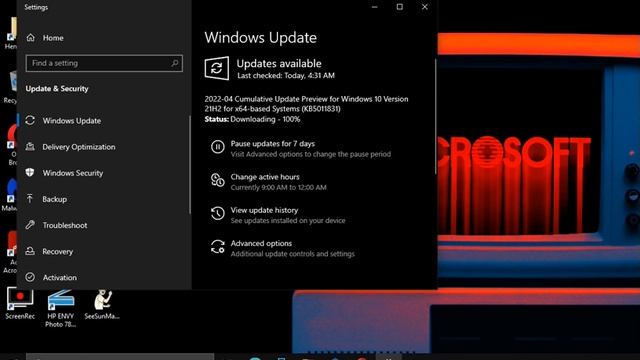This screenshot has width=640, height=360.
Task: Open the SeeSunMa desktop shortcut
Action: 102,304
